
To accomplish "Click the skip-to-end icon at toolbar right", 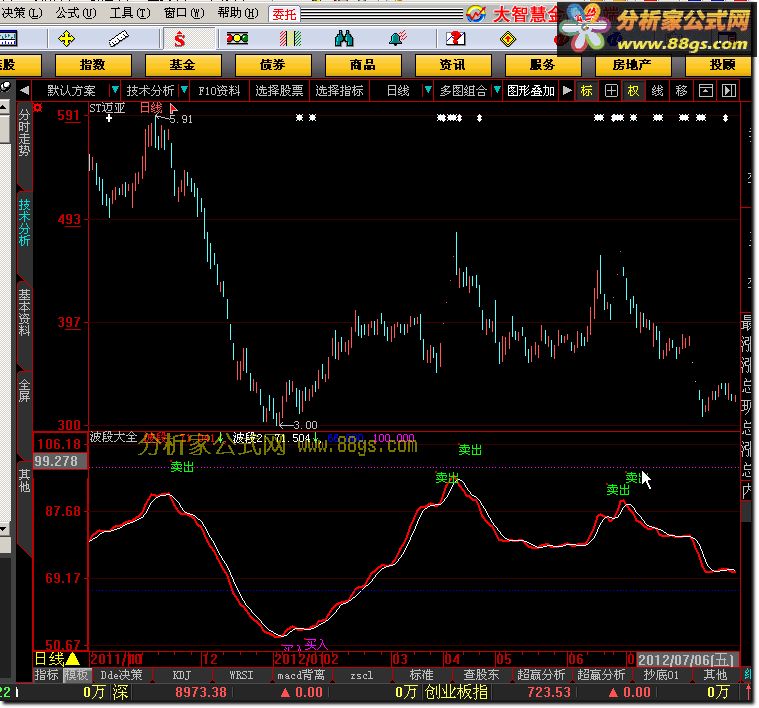I will click(729, 90).
